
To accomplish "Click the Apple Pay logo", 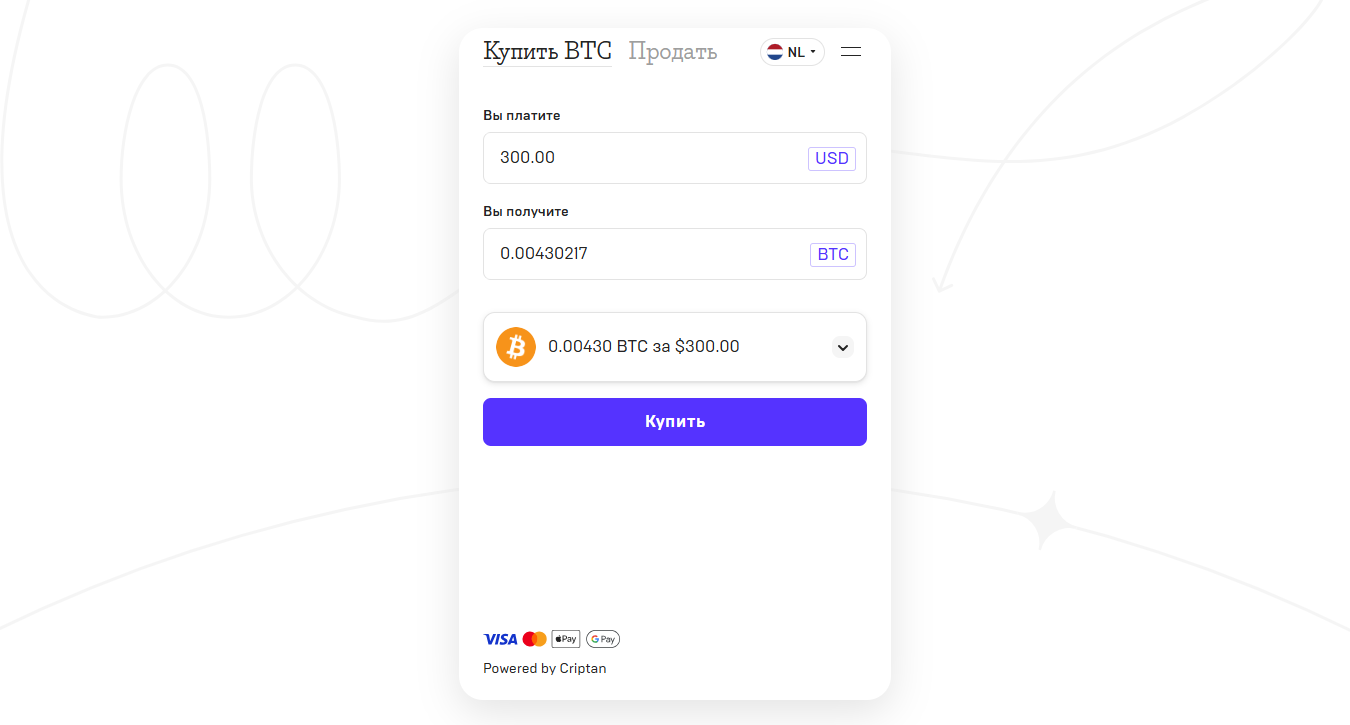I will pyautogui.click(x=566, y=639).
